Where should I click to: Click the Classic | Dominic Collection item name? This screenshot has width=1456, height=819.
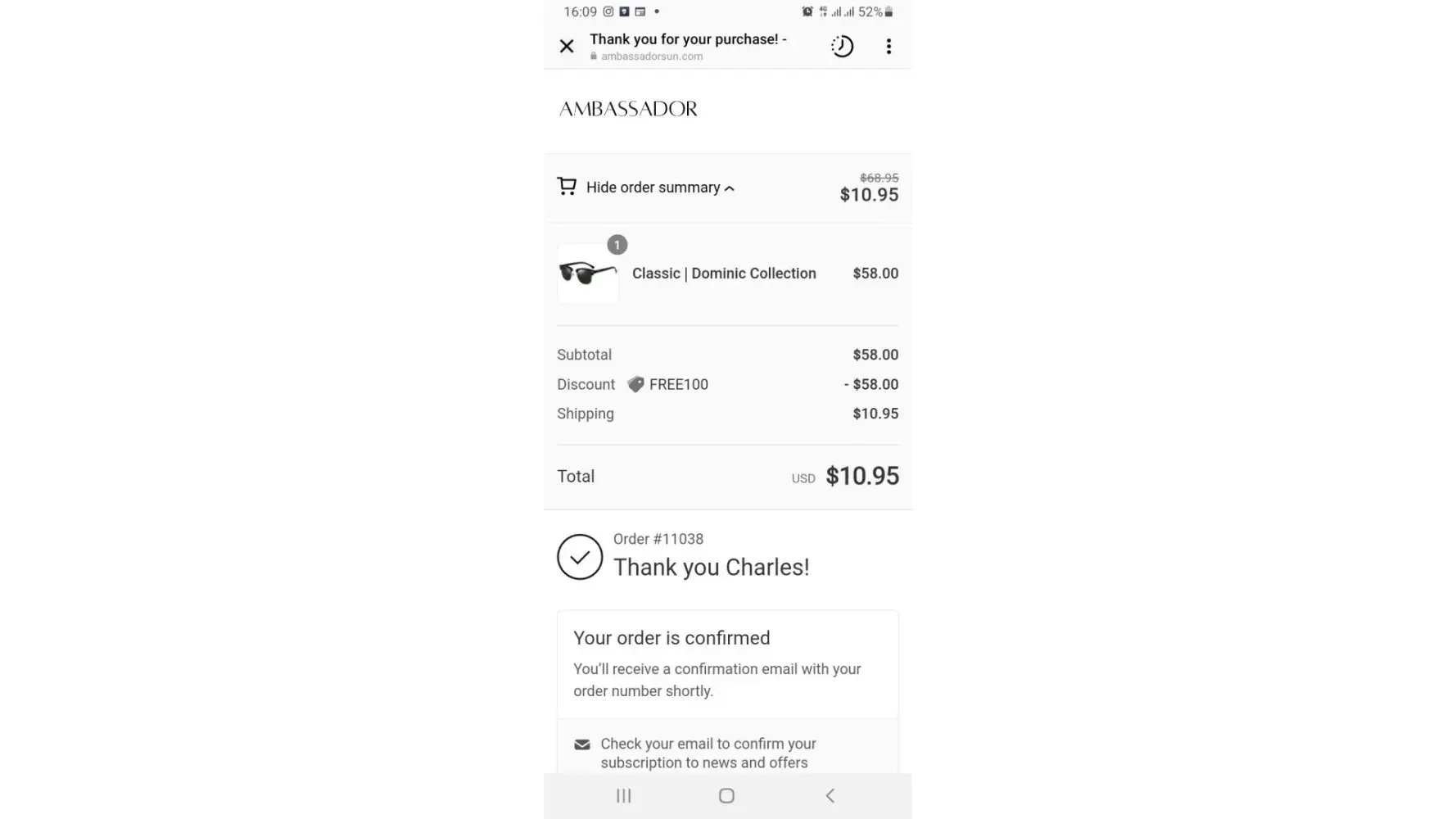(x=724, y=274)
